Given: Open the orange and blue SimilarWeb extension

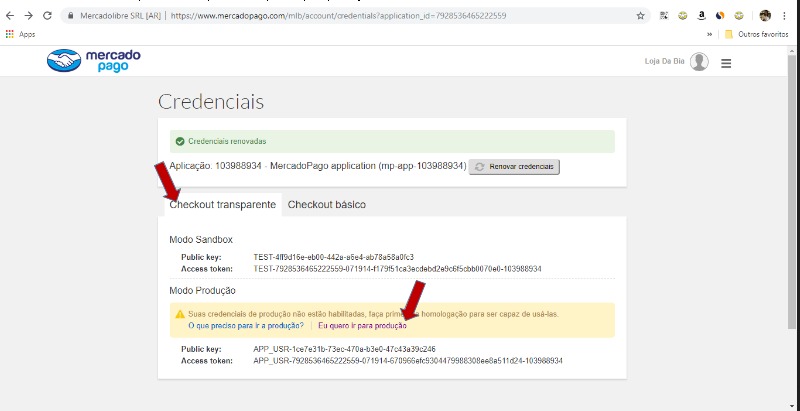Looking at the screenshot, I should [720, 16].
